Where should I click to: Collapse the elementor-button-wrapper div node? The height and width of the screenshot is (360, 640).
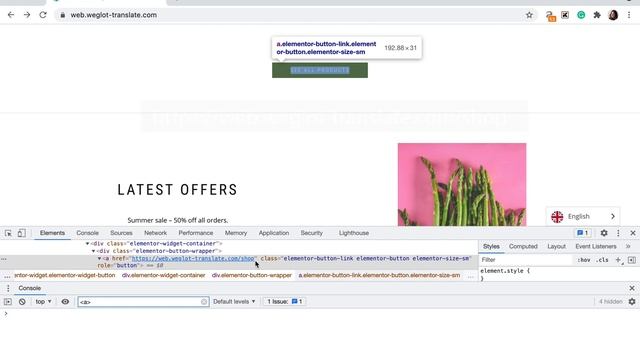click(x=93, y=251)
